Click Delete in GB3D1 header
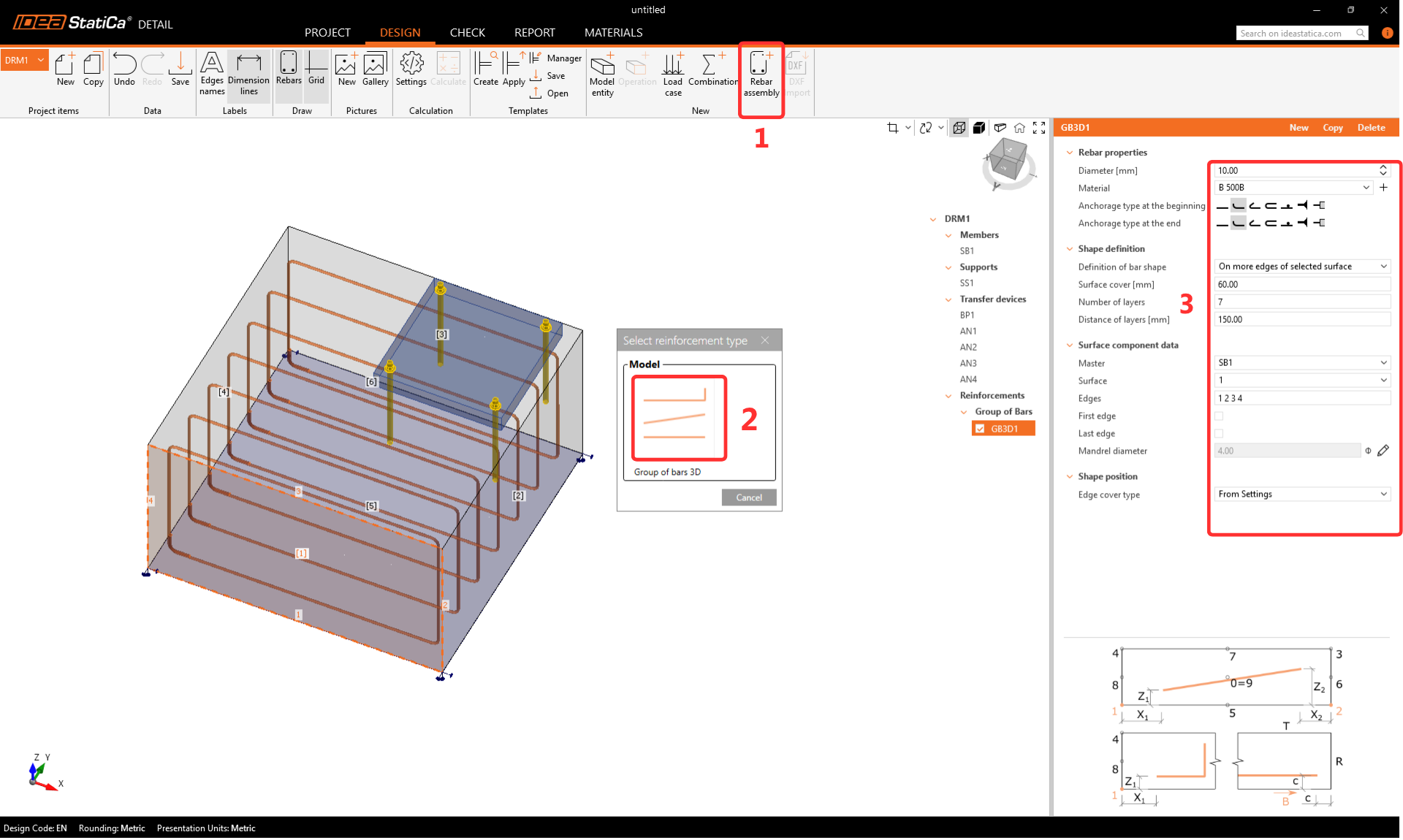The image size is (1403, 840). [1371, 128]
